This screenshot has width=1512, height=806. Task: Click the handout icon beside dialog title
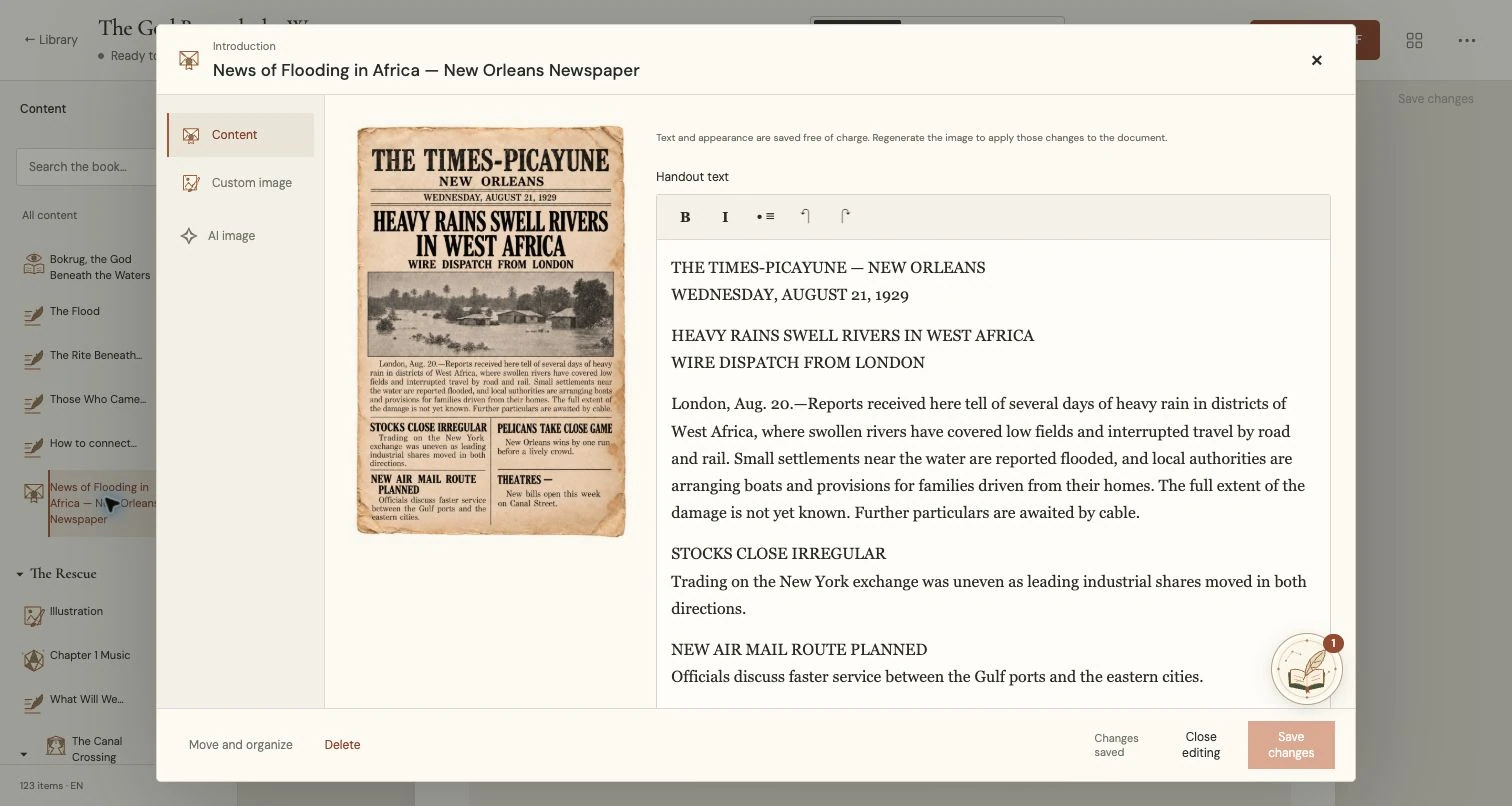[188, 60]
